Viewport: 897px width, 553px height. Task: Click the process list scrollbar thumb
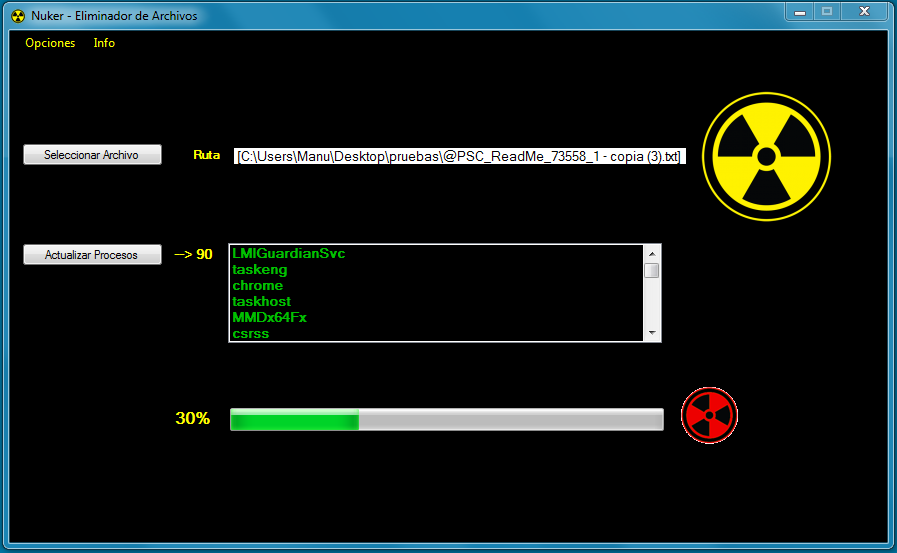(x=652, y=270)
